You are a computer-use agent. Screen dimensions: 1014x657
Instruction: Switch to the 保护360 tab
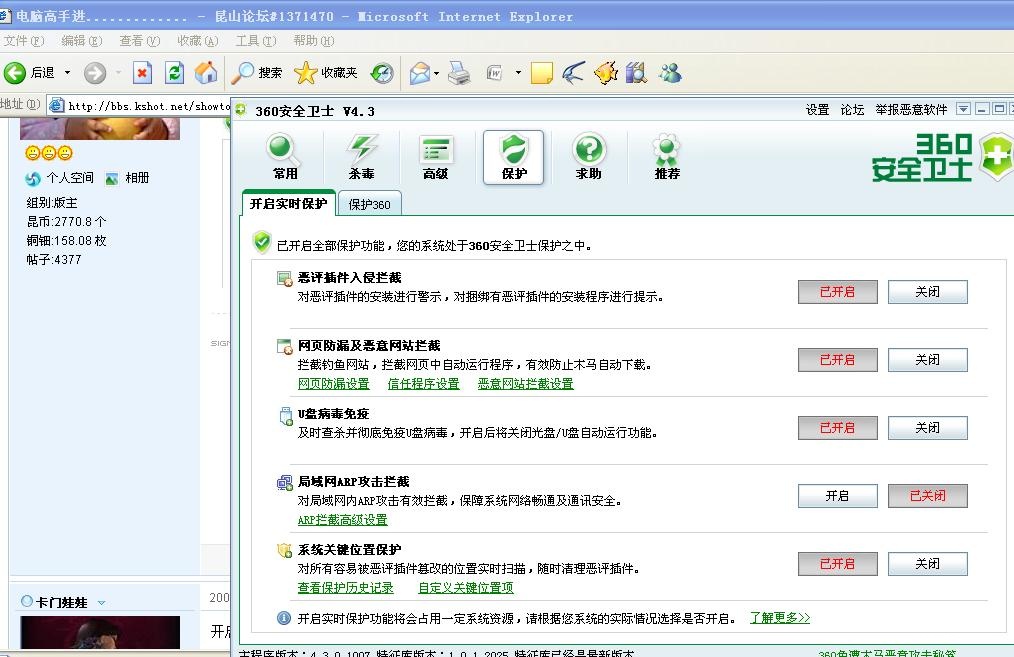[369, 204]
